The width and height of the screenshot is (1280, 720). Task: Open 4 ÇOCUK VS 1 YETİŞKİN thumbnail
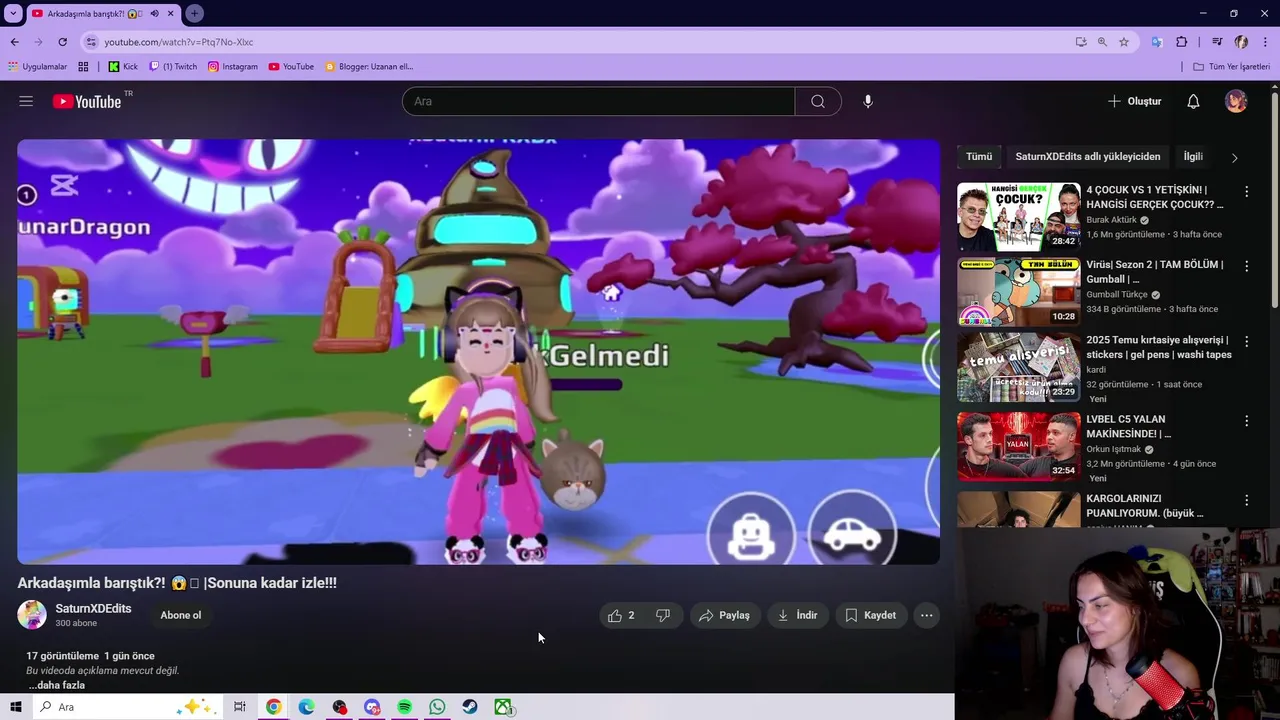(1019, 217)
